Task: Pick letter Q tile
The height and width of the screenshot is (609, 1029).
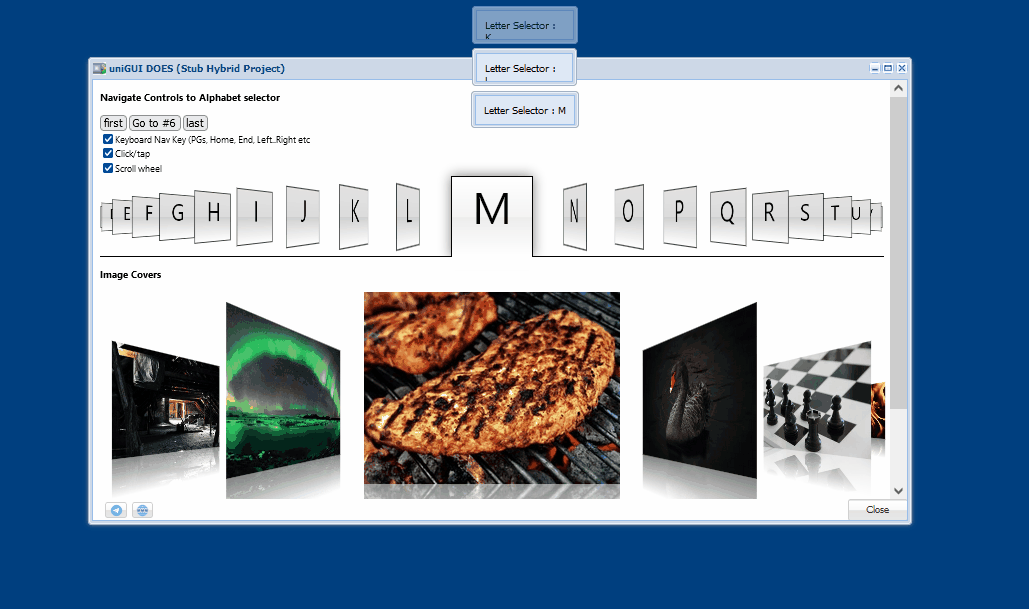Action: pos(728,215)
